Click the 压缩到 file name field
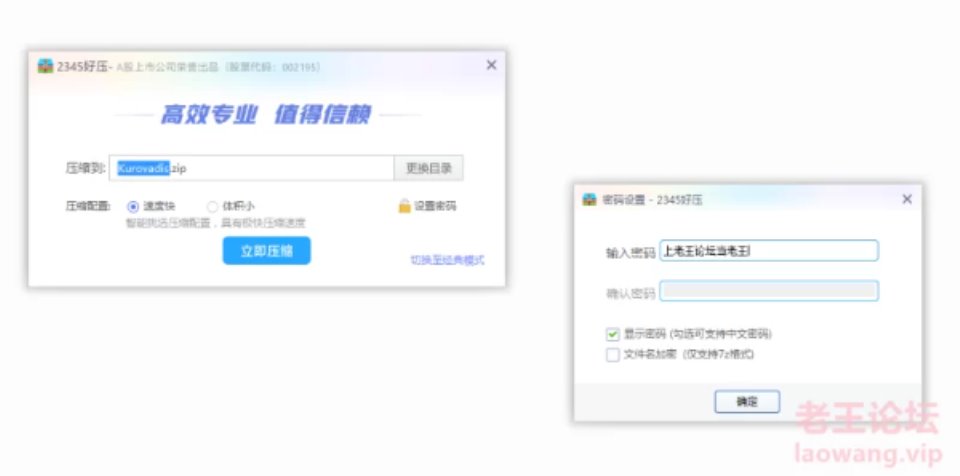 coord(252,168)
